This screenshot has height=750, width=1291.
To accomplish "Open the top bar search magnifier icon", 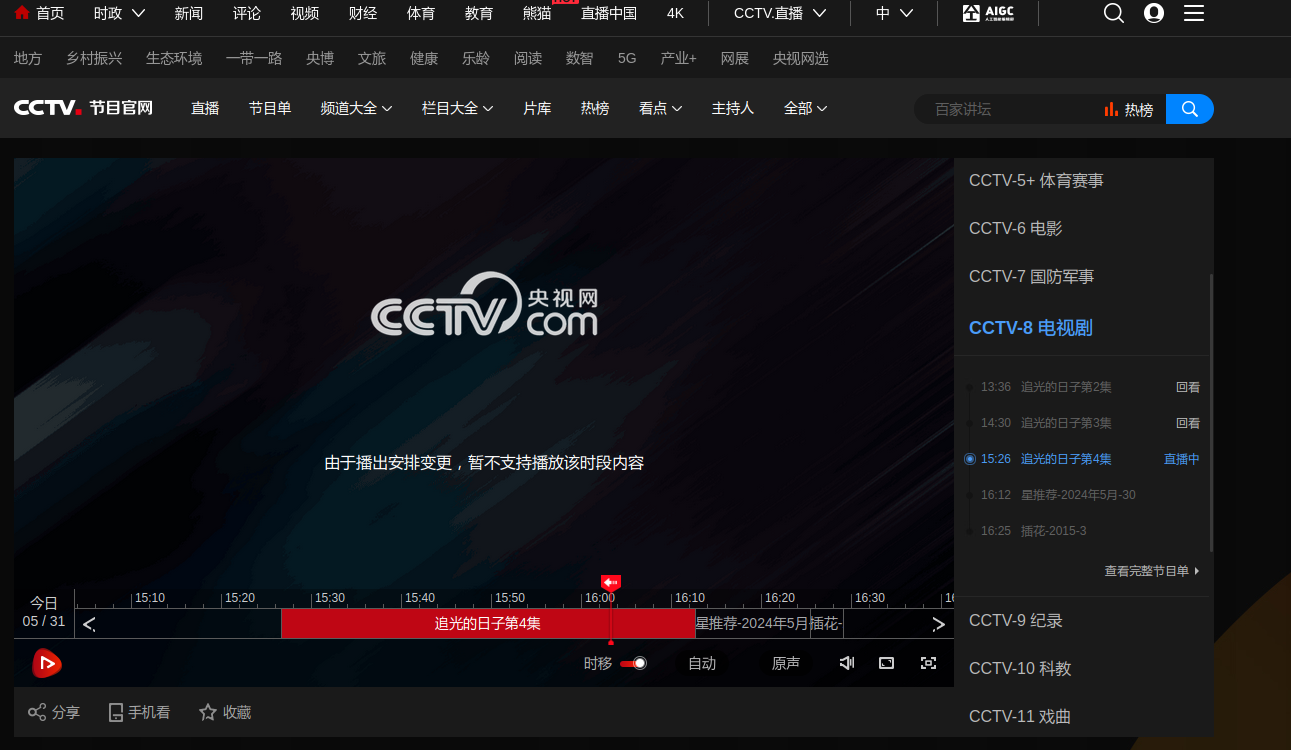I will coord(1113,13).
